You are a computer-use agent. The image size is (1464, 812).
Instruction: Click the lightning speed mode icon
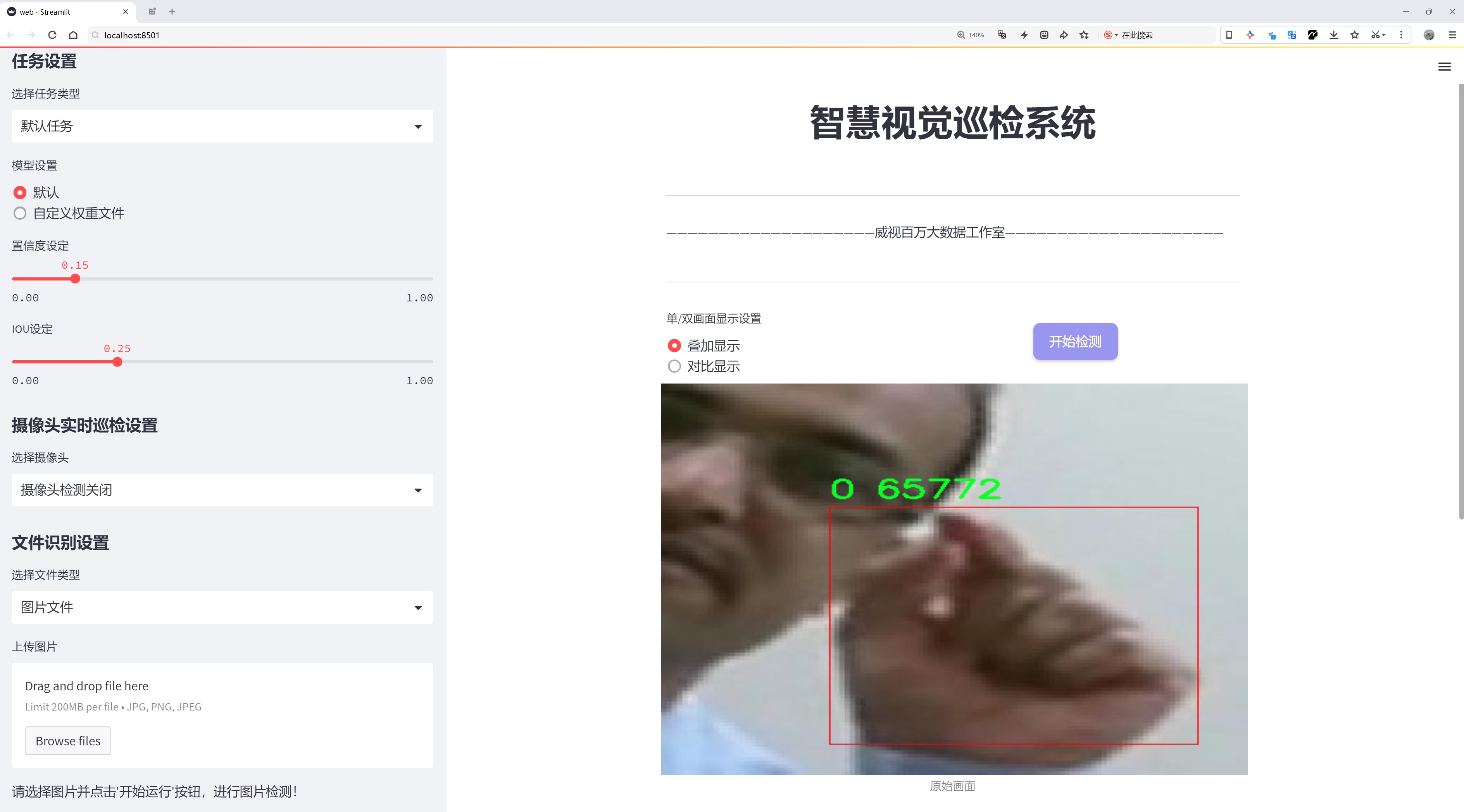pos(1024,35)
